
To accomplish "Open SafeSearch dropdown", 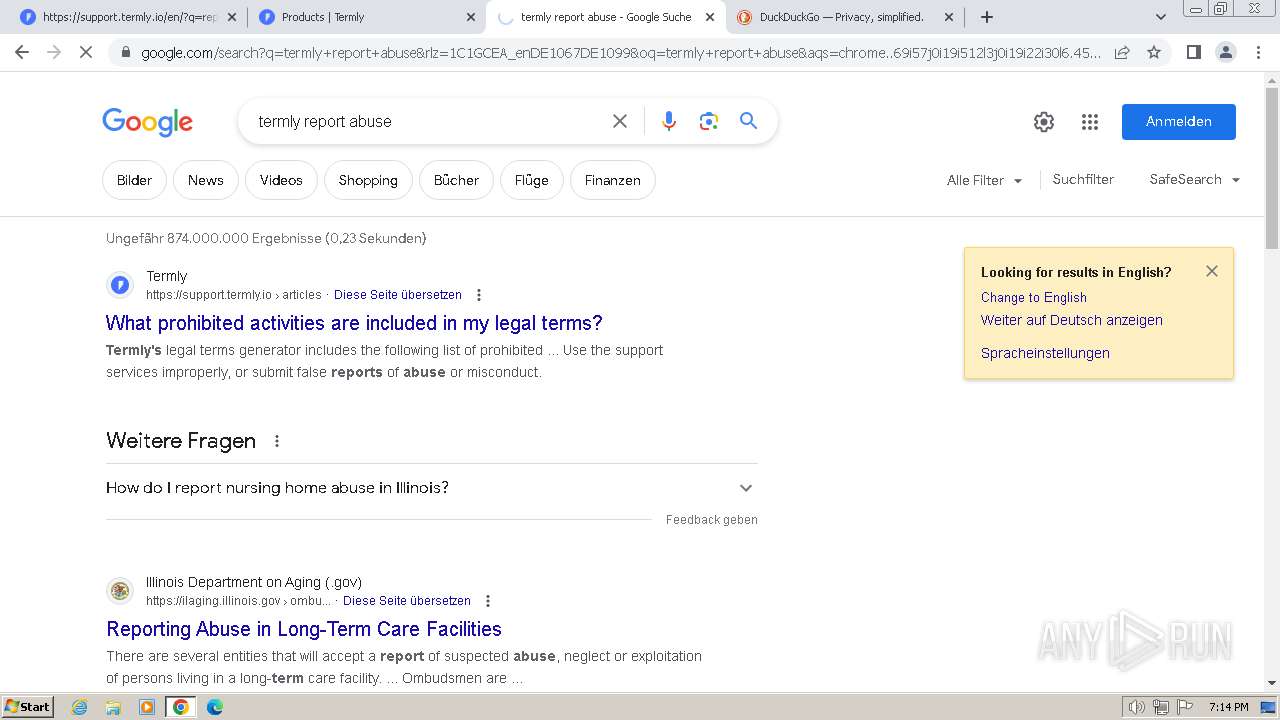I will pos(1194,180).
